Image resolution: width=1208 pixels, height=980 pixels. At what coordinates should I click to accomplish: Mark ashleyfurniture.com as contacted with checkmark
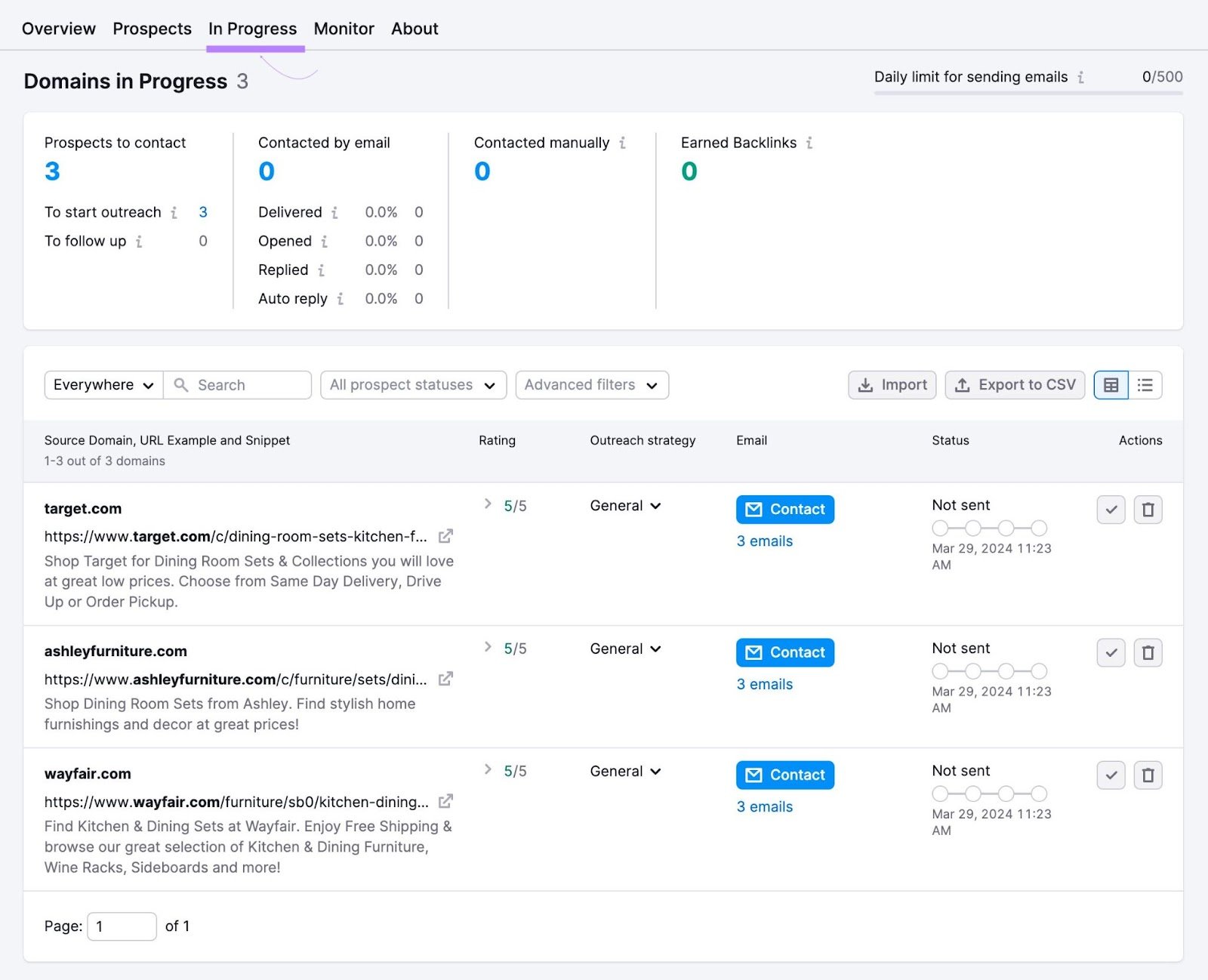coord(1110,652)
